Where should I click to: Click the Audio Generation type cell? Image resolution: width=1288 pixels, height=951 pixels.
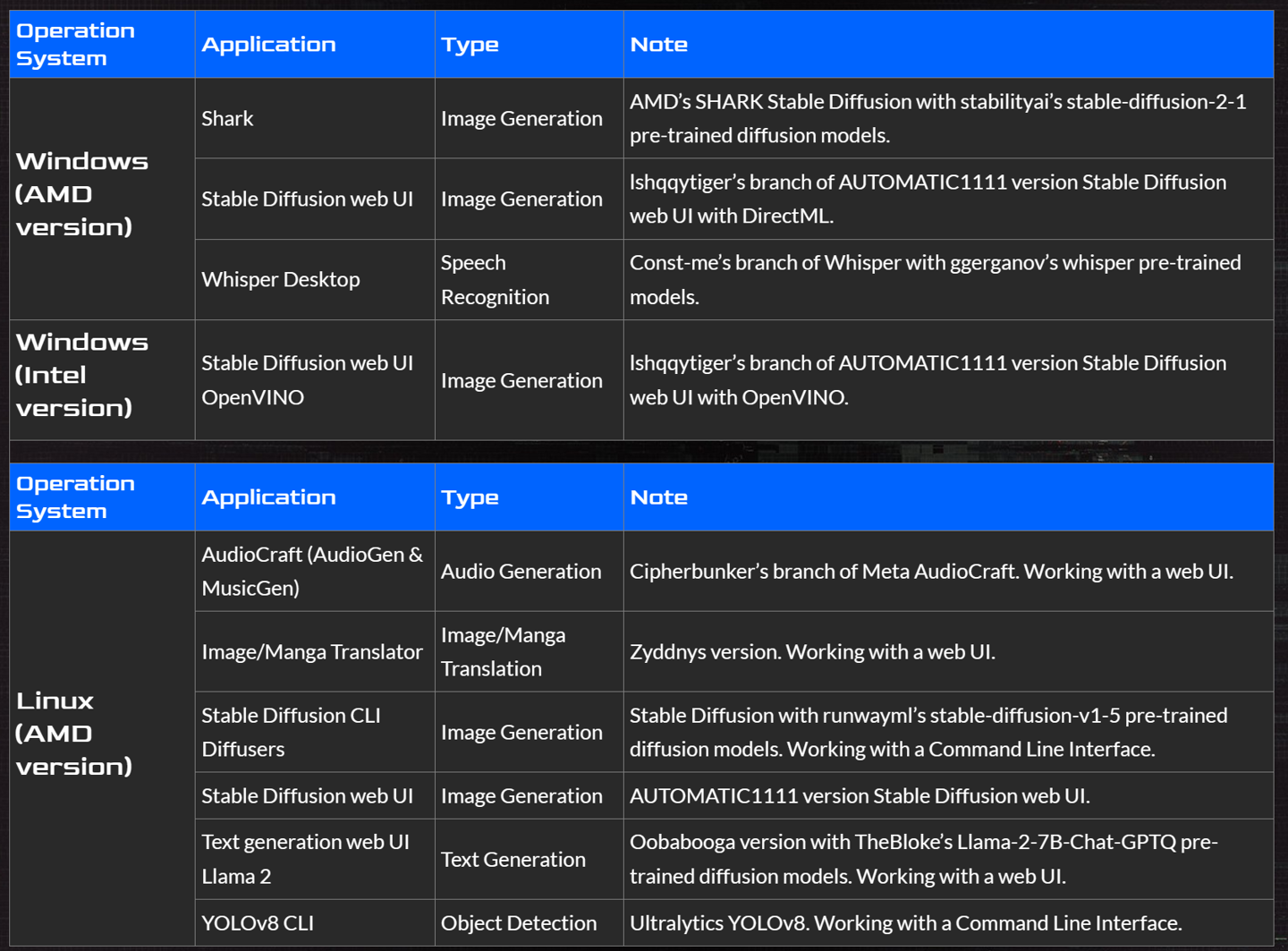point(529,571)
